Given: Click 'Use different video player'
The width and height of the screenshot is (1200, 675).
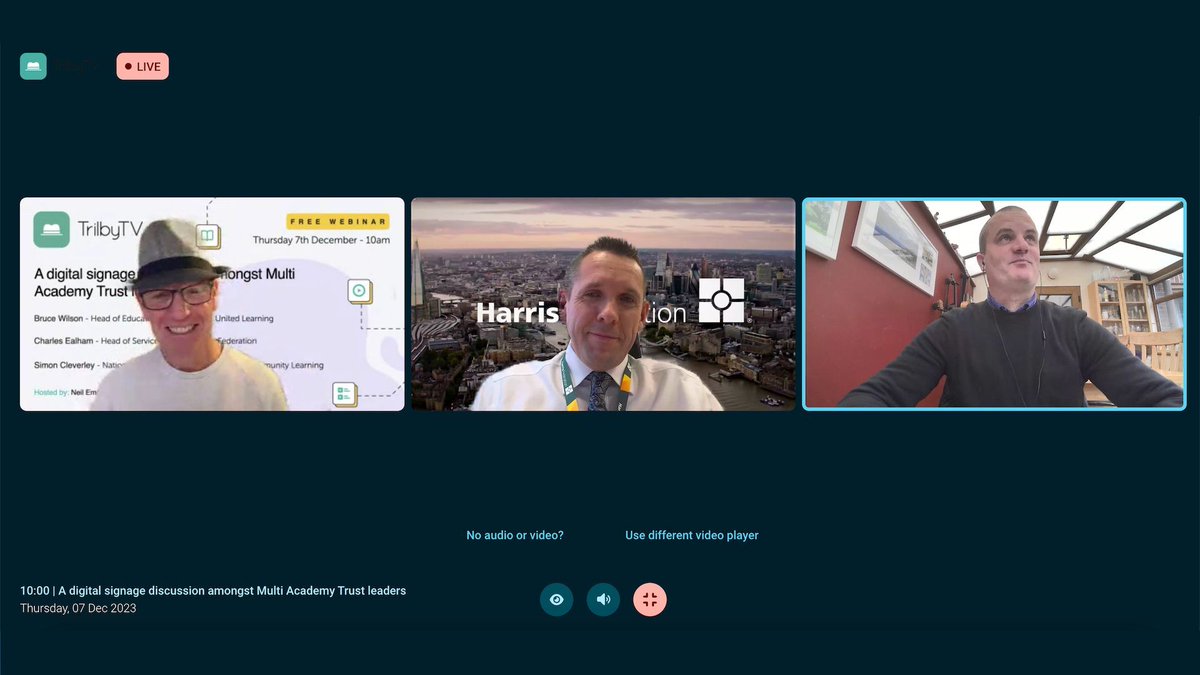Looking at the screenshot, I should [x=692, y=535].
